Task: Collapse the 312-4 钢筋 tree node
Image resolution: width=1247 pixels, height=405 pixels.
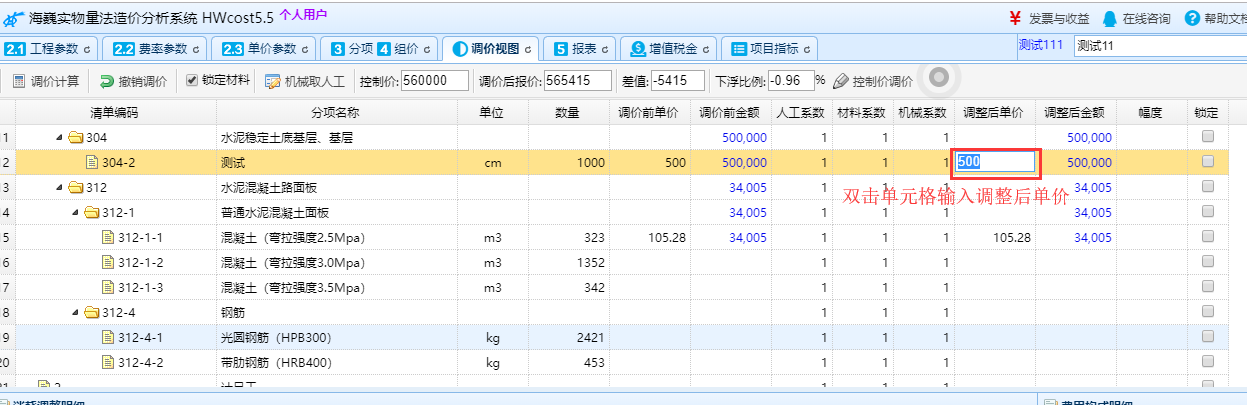Action: pos(74,312)
